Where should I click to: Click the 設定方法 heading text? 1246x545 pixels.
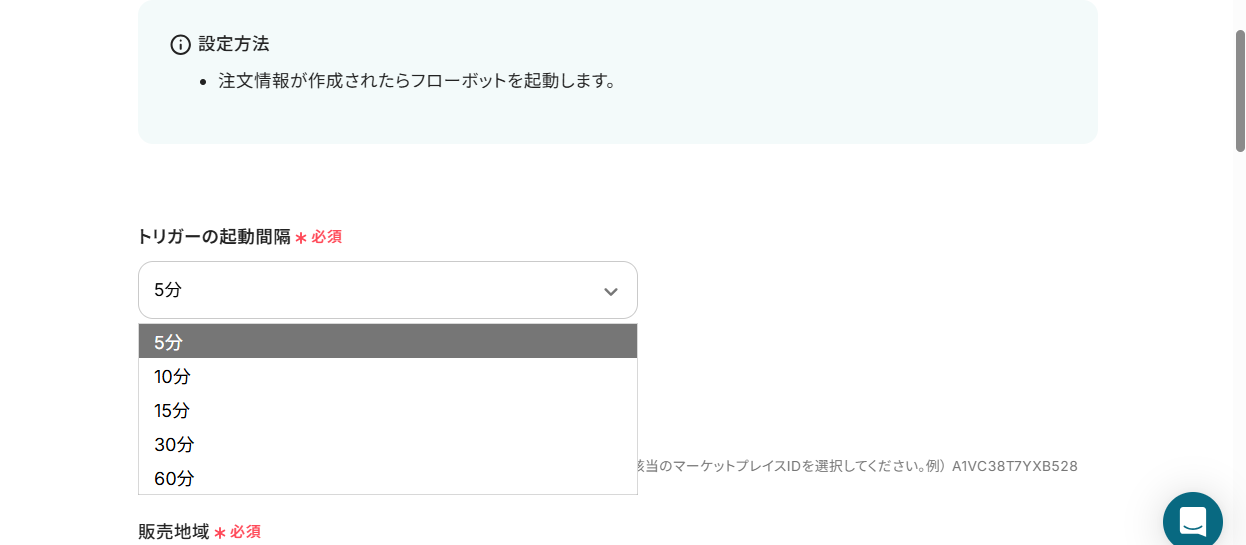pos(234,44)
